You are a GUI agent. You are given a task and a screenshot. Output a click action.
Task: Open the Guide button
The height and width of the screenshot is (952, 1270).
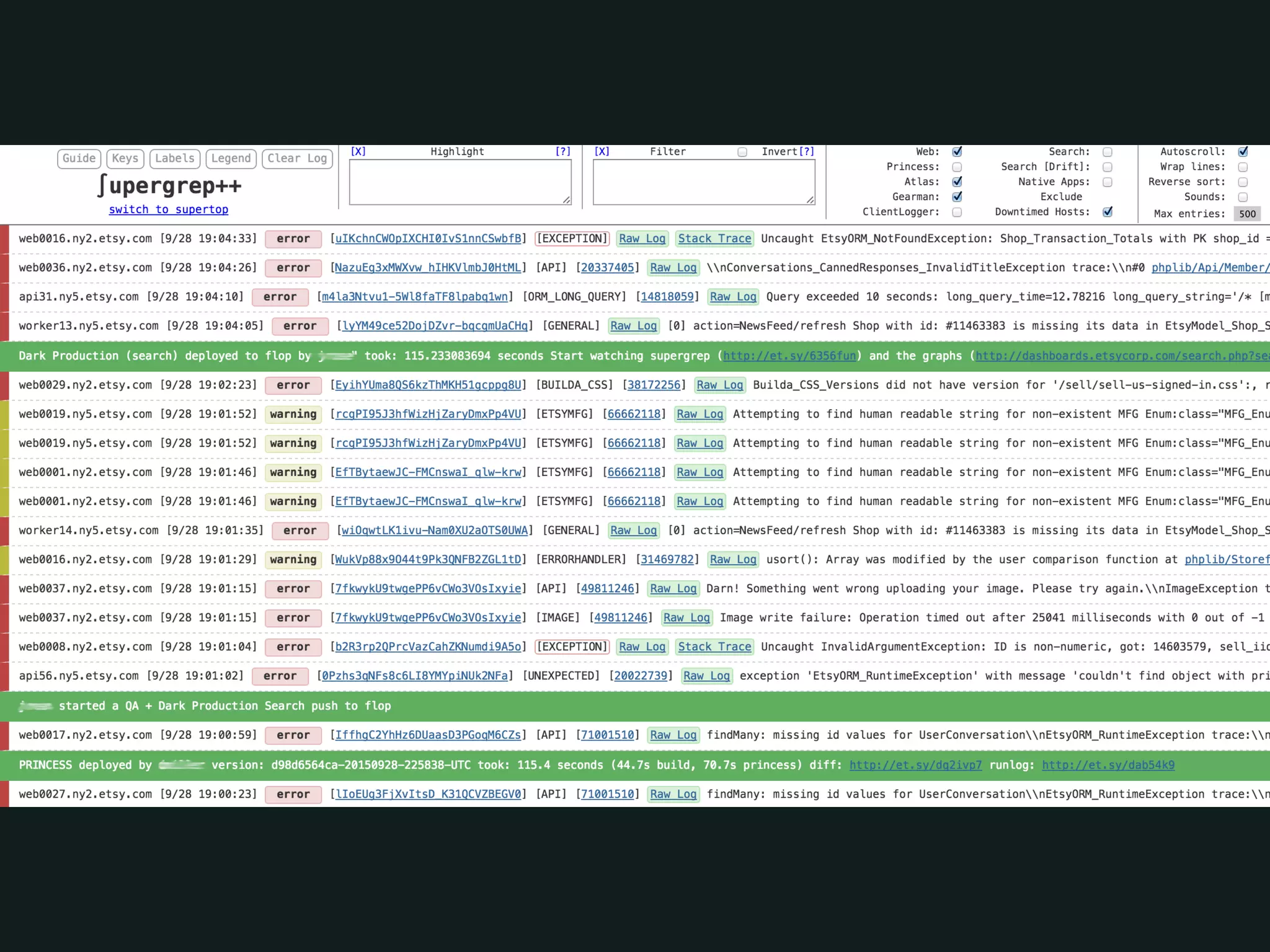(79, 159)
